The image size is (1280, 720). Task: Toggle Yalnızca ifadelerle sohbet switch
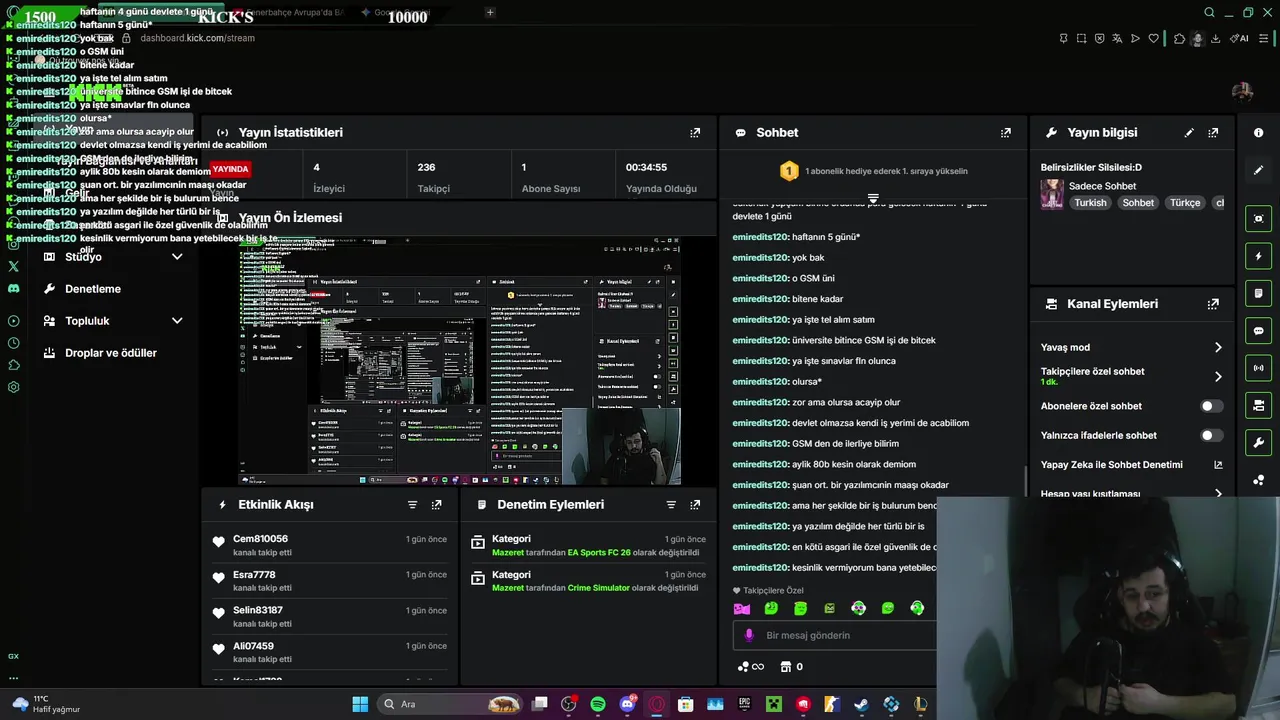[1210, 435]
